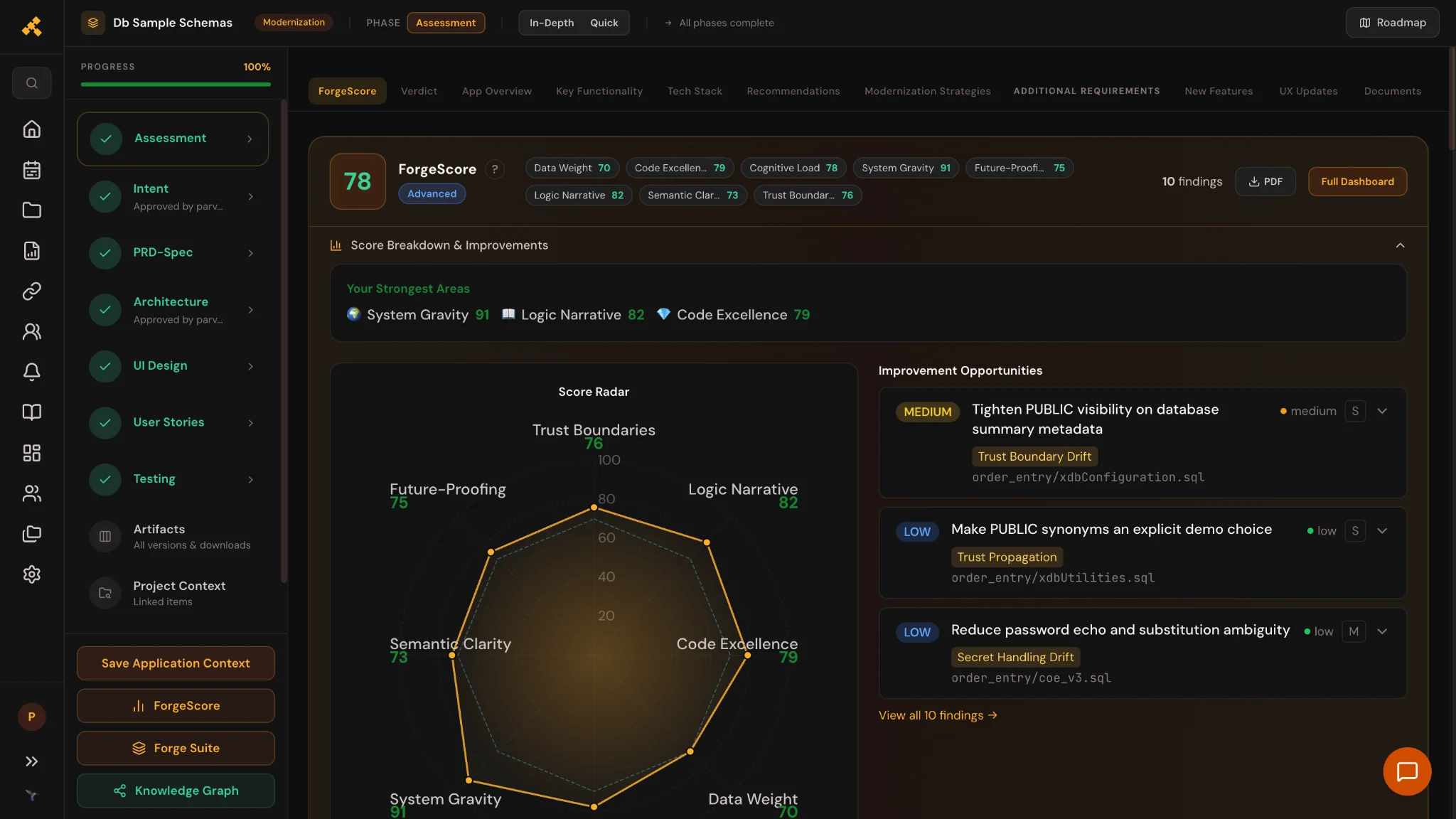Open the settings gear icon

pyautogui.click(x=31, y=574)
